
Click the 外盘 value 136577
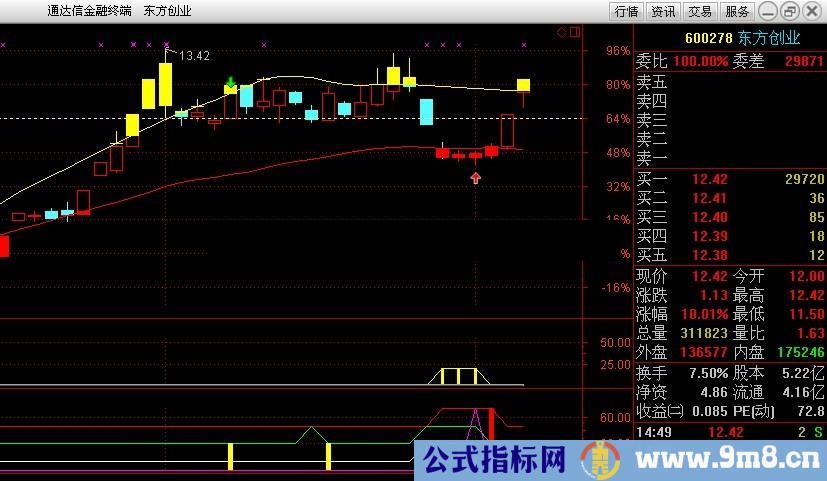tap(704, 352)
